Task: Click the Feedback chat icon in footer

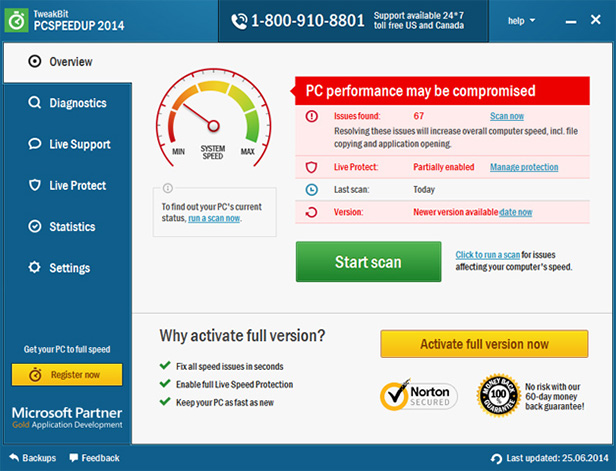Action: pos(73,458)
